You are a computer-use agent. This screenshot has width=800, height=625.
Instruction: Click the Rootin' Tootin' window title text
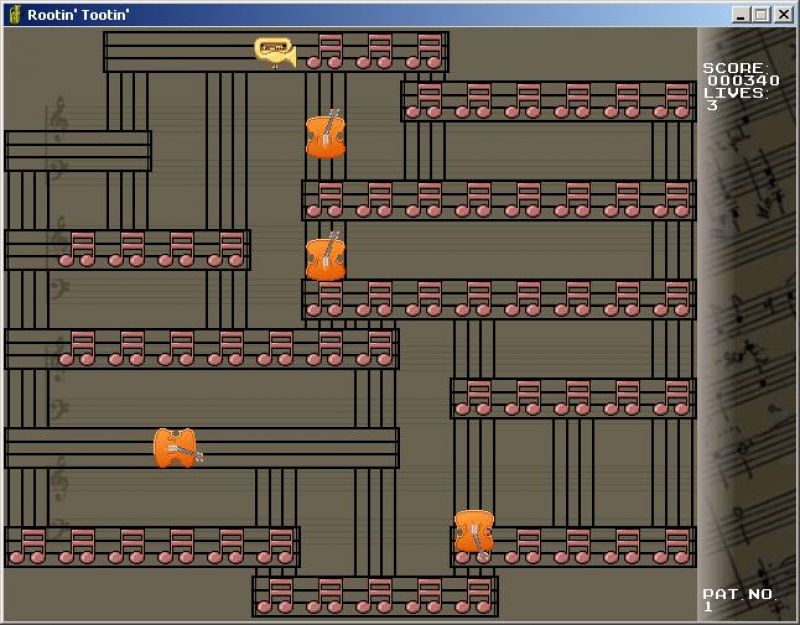pos(78,15)
